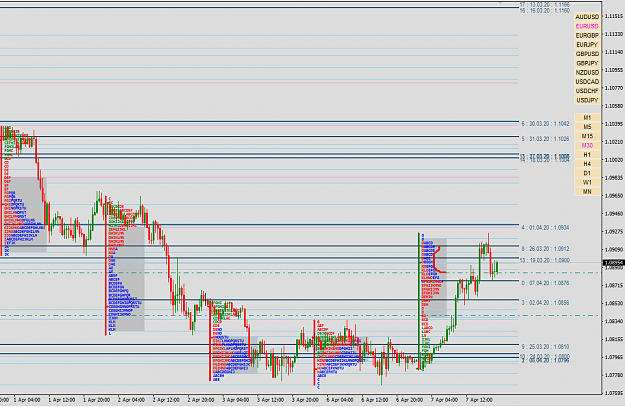
Task: Change timeframe to H1
Action: click(587, 155)
